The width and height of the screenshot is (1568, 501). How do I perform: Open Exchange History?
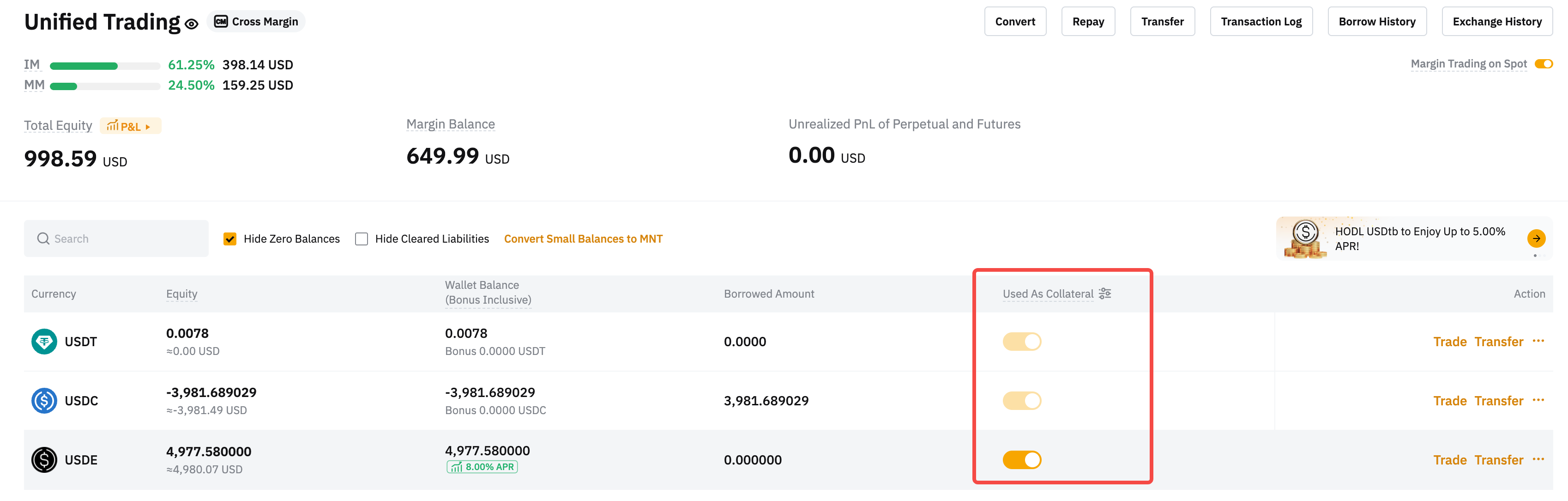coord(1497,21)
